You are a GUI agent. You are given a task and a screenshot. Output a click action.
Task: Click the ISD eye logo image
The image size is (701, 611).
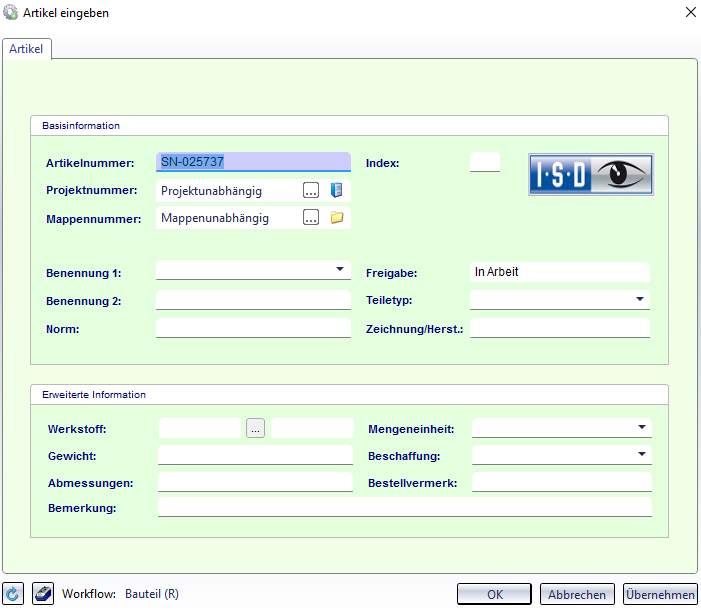(x=591, y=174)
